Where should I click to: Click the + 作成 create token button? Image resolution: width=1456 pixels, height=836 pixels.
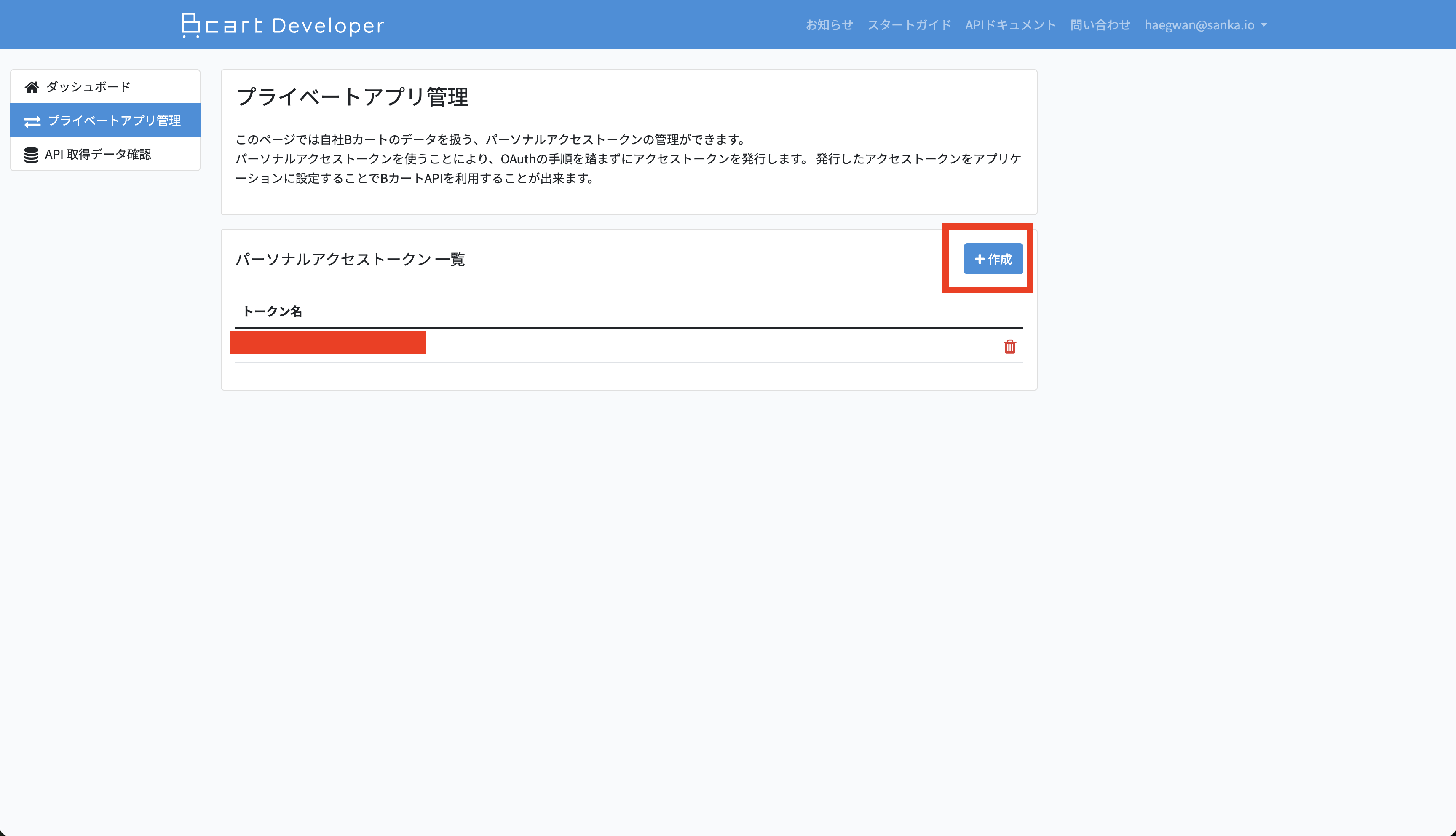(x=993, y=259)
